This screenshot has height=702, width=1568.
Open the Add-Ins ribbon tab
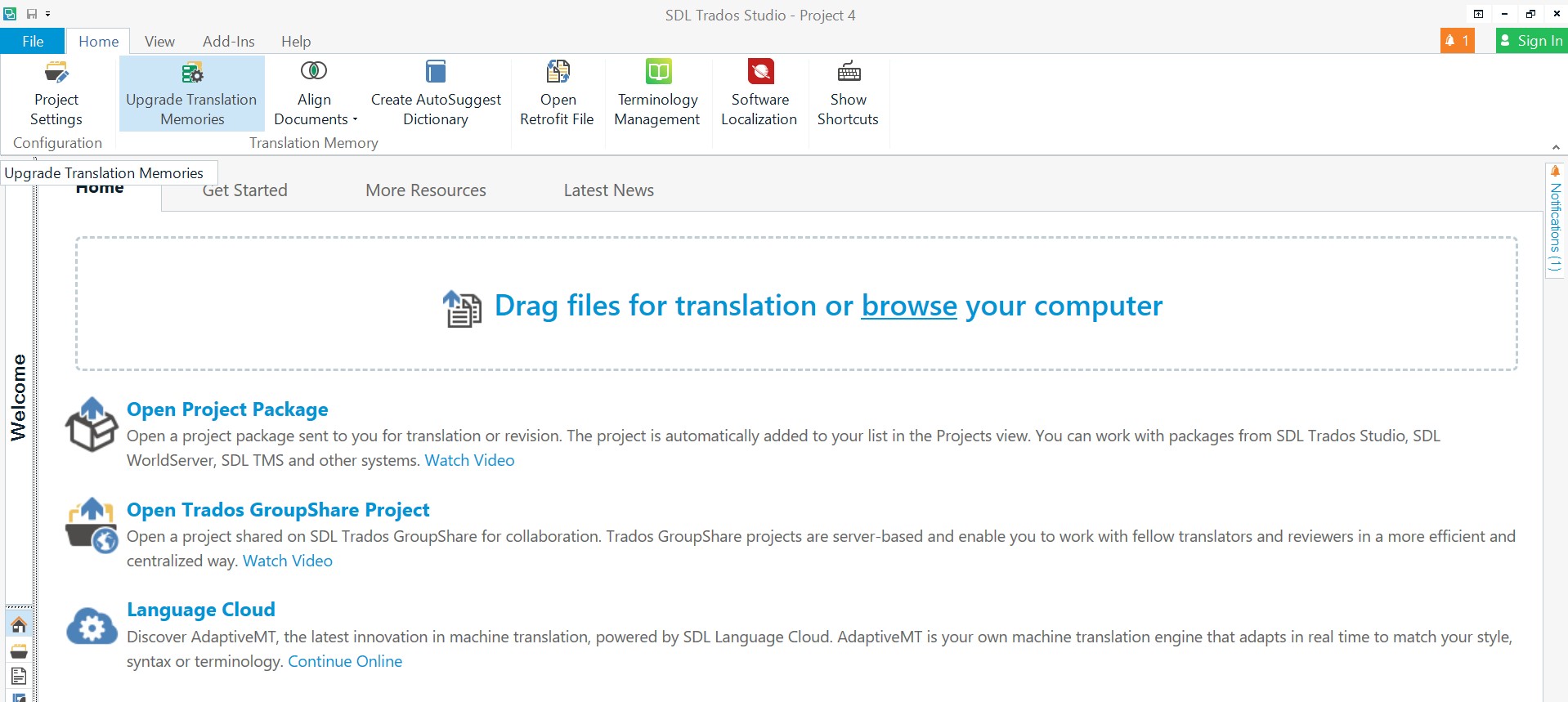tap(229, 41)
